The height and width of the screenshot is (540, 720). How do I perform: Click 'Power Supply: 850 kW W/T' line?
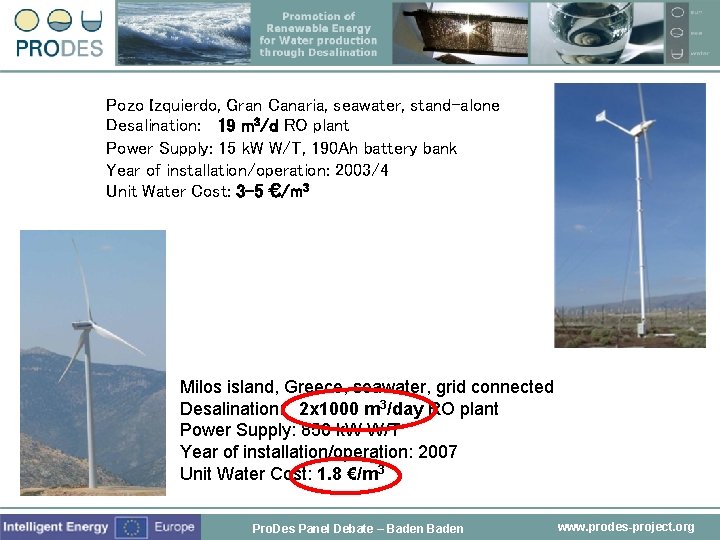pyautogui.click(x=290, y=430)
